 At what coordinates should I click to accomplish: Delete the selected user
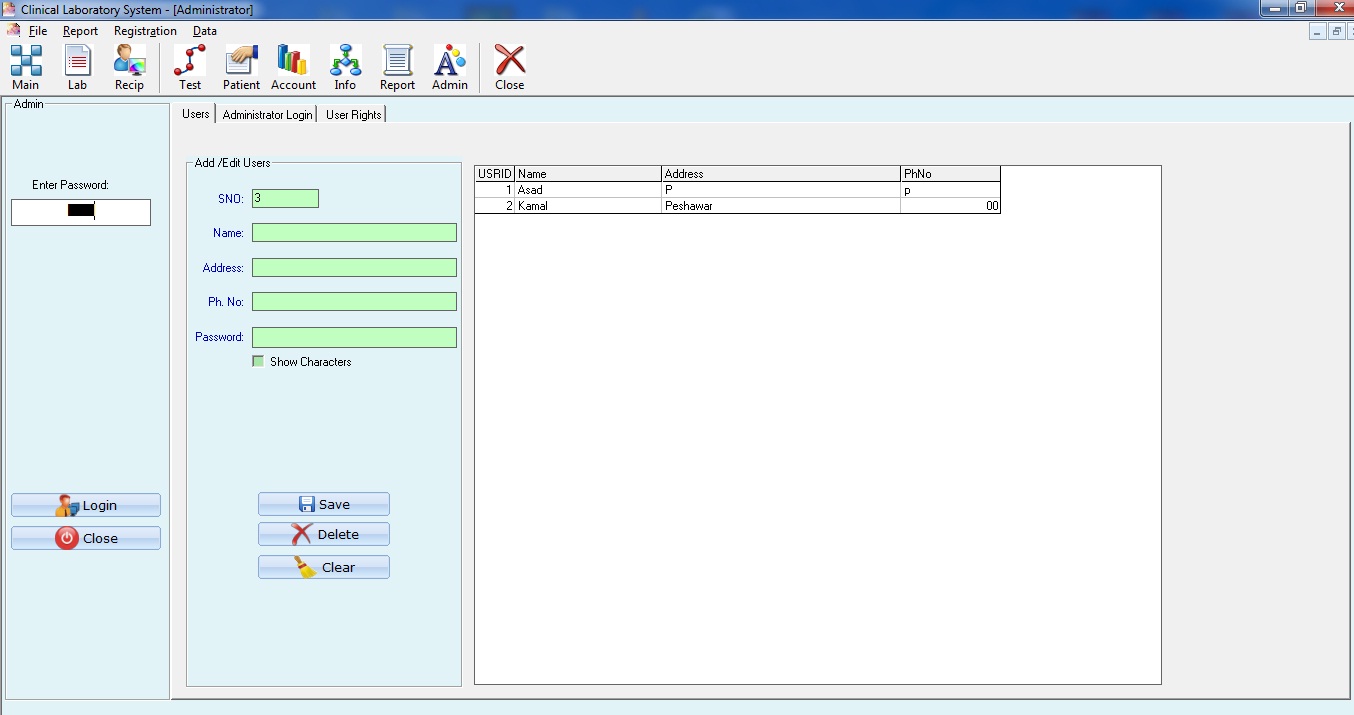click(324, 534)
